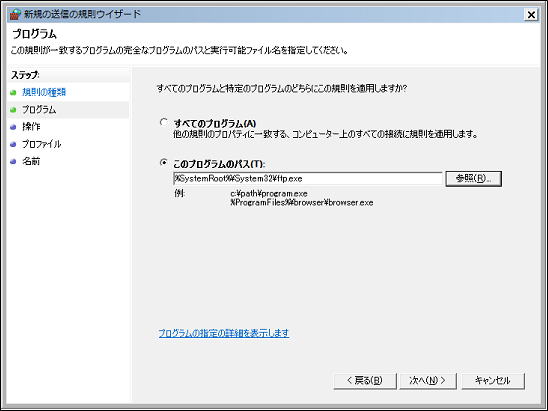Click the blue bullet beside 操作
Image resolution: width=548 pixels, height=411 pixels.
point(13,127)
